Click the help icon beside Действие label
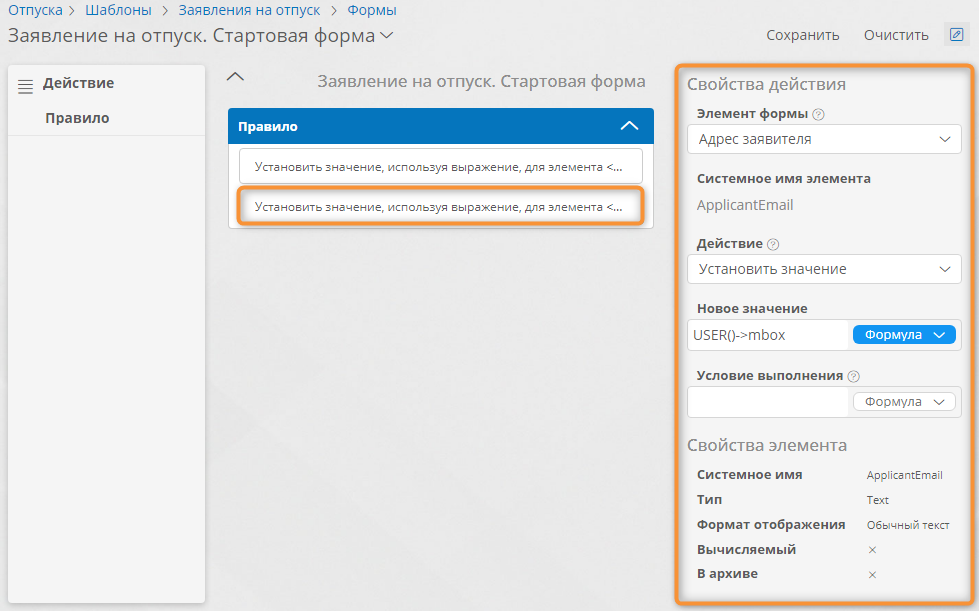The image size is (979, 611). point(773,244)
